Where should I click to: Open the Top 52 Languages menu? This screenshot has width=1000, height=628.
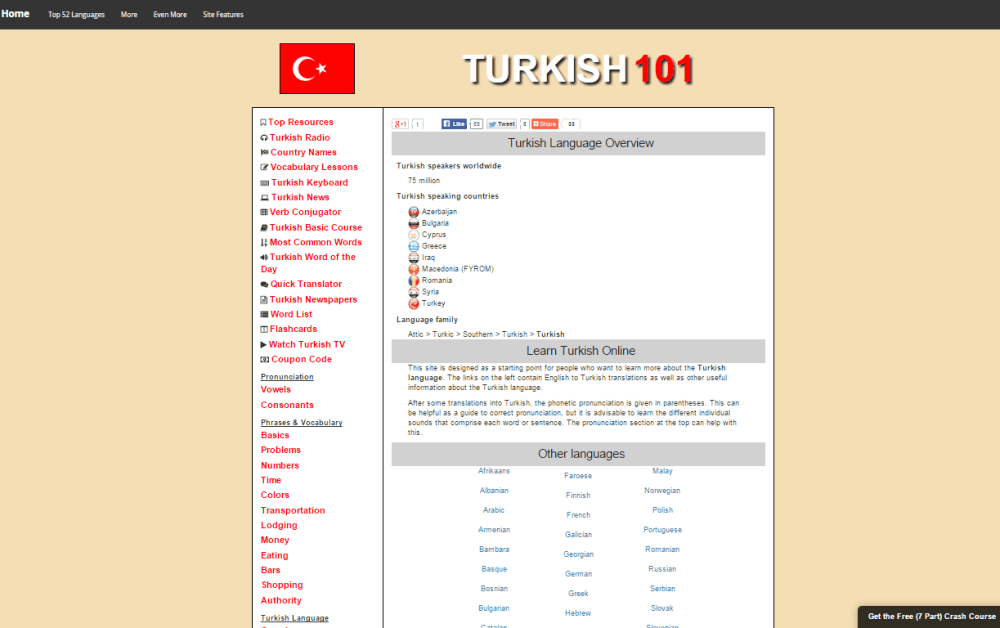click(x=77, y=14)
